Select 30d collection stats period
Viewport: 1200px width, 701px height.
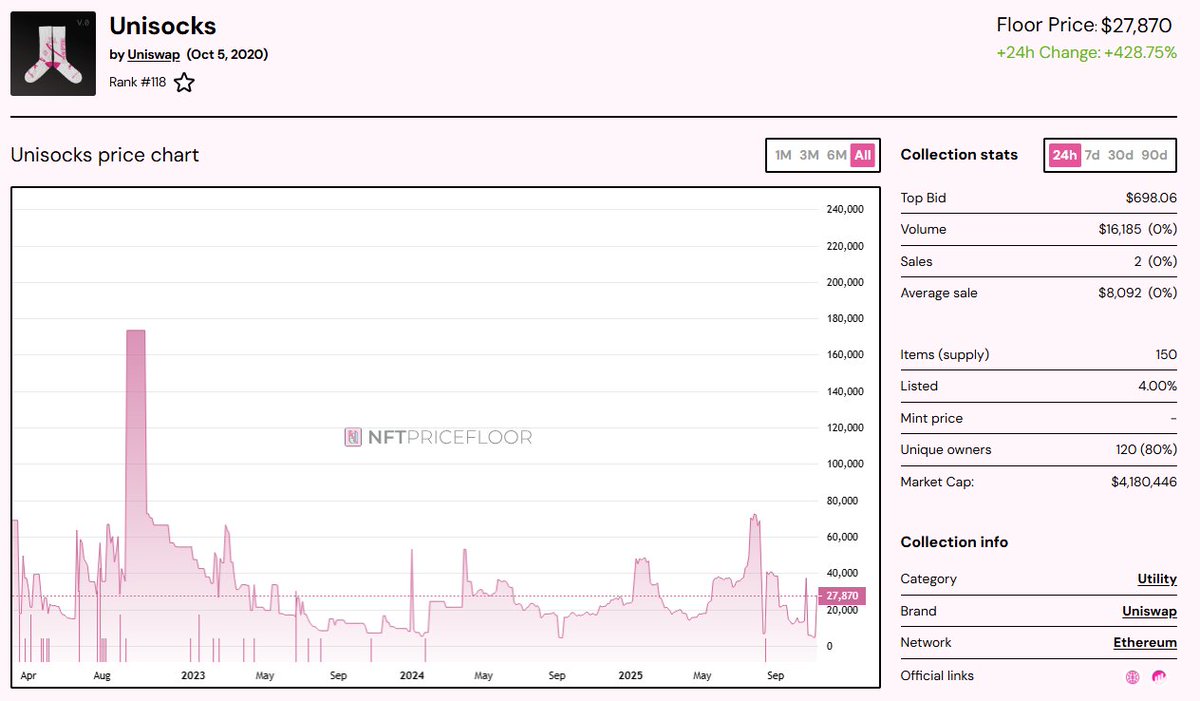pos(1120,155)
